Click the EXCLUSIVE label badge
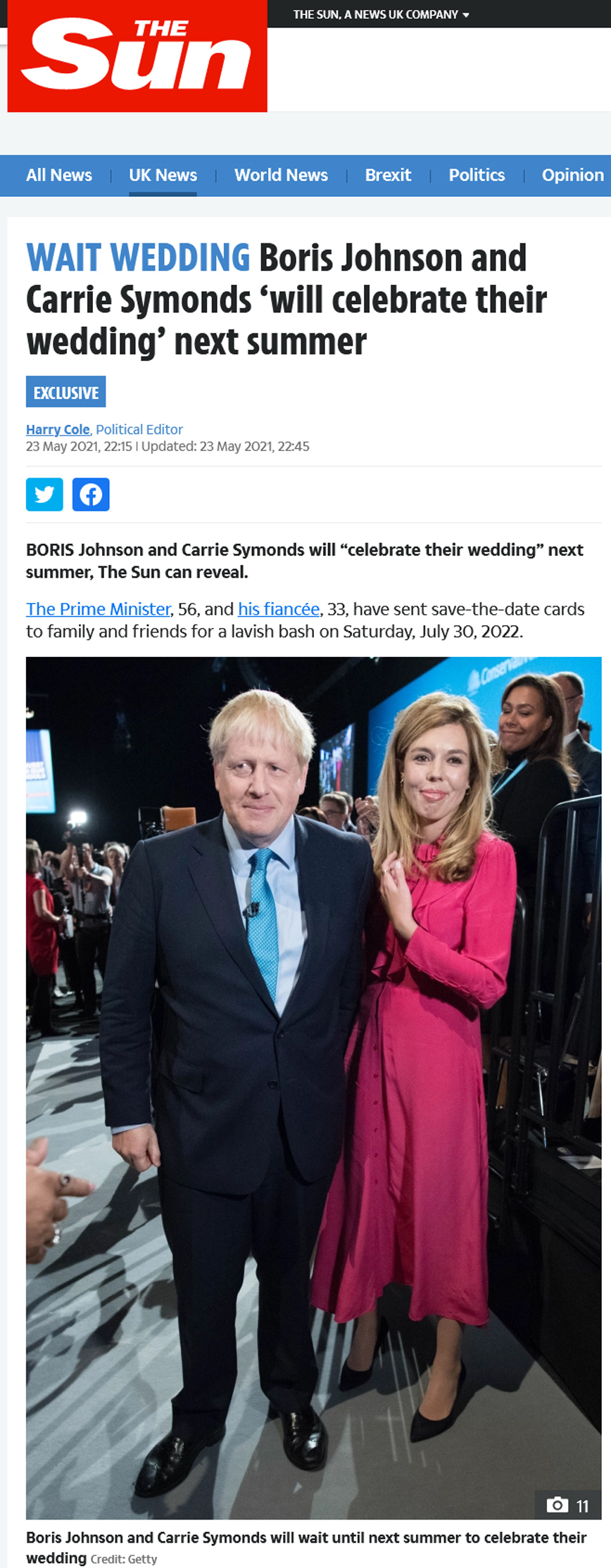The width and height of the screenshot is (611, 1568). [66, 393]
